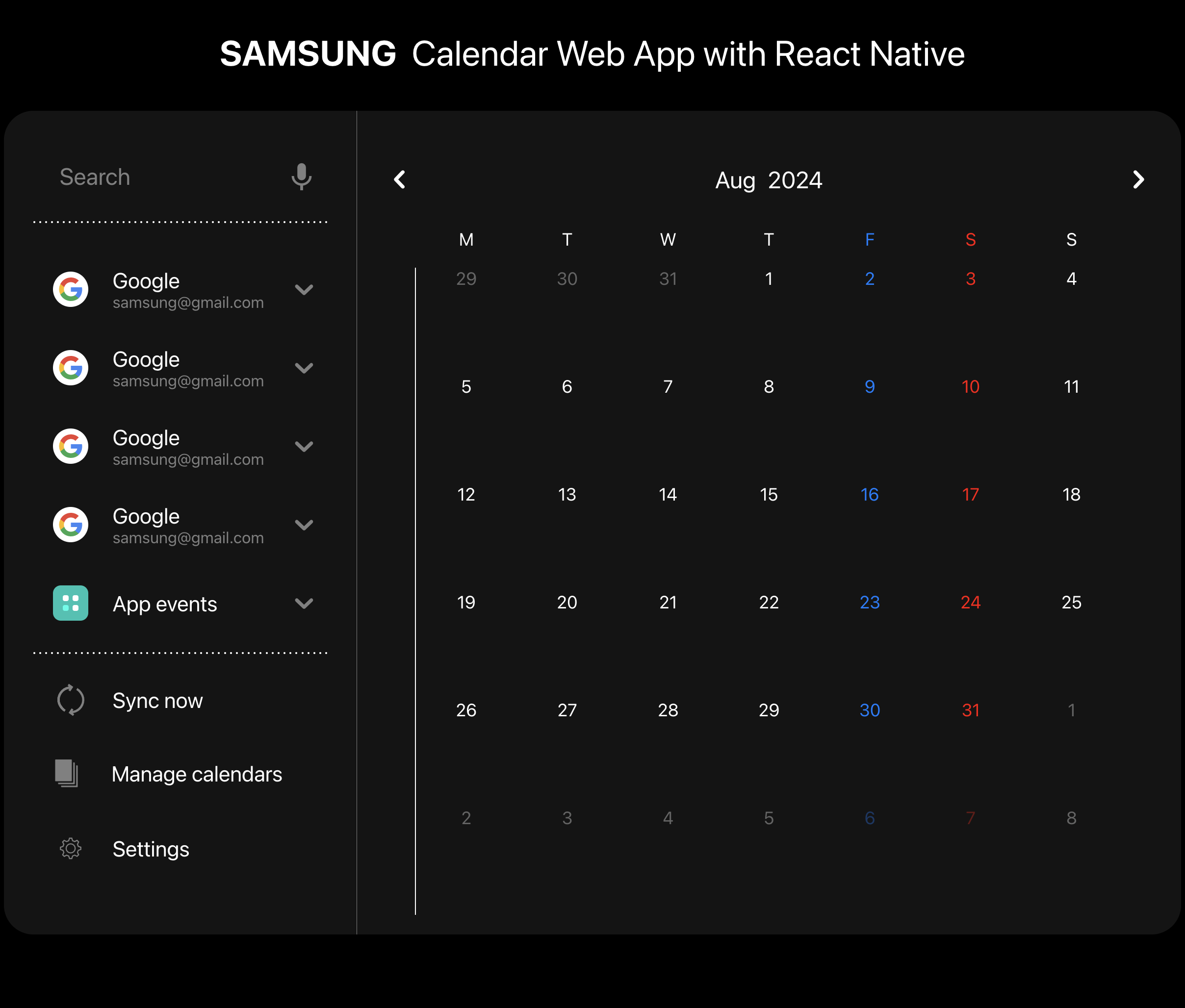Click the microphone icon in search bar

[301, 177]
